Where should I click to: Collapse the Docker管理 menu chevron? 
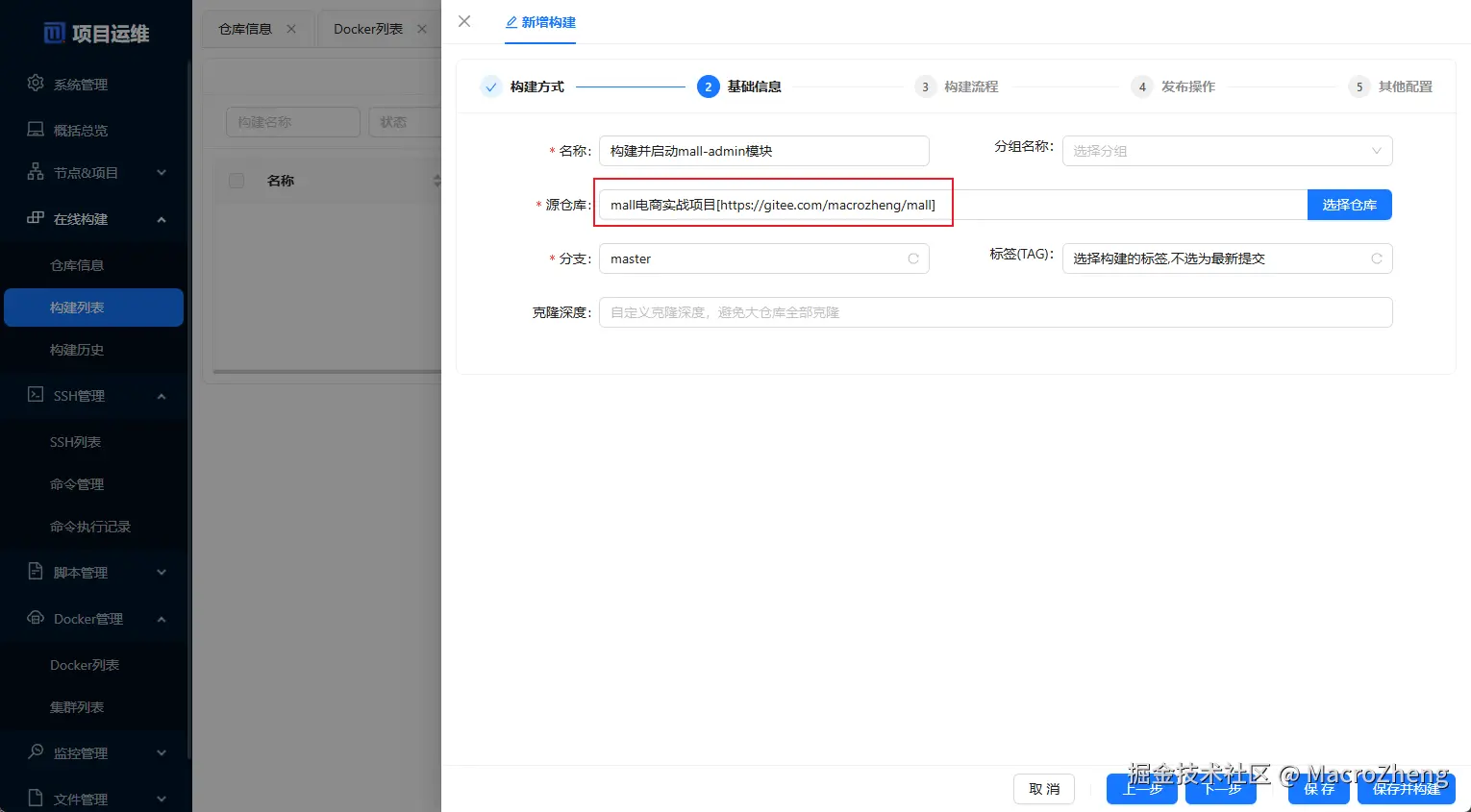[162, 619]
